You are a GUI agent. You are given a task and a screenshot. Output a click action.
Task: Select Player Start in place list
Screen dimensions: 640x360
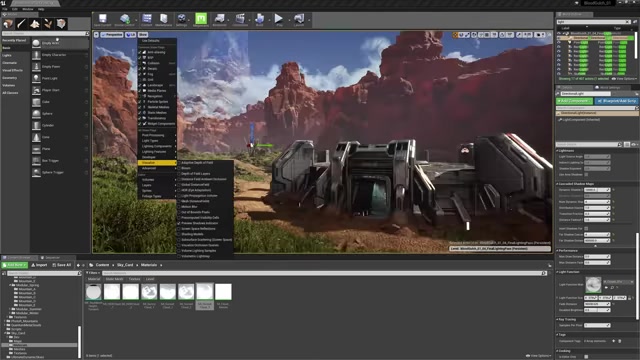(60, 90)
